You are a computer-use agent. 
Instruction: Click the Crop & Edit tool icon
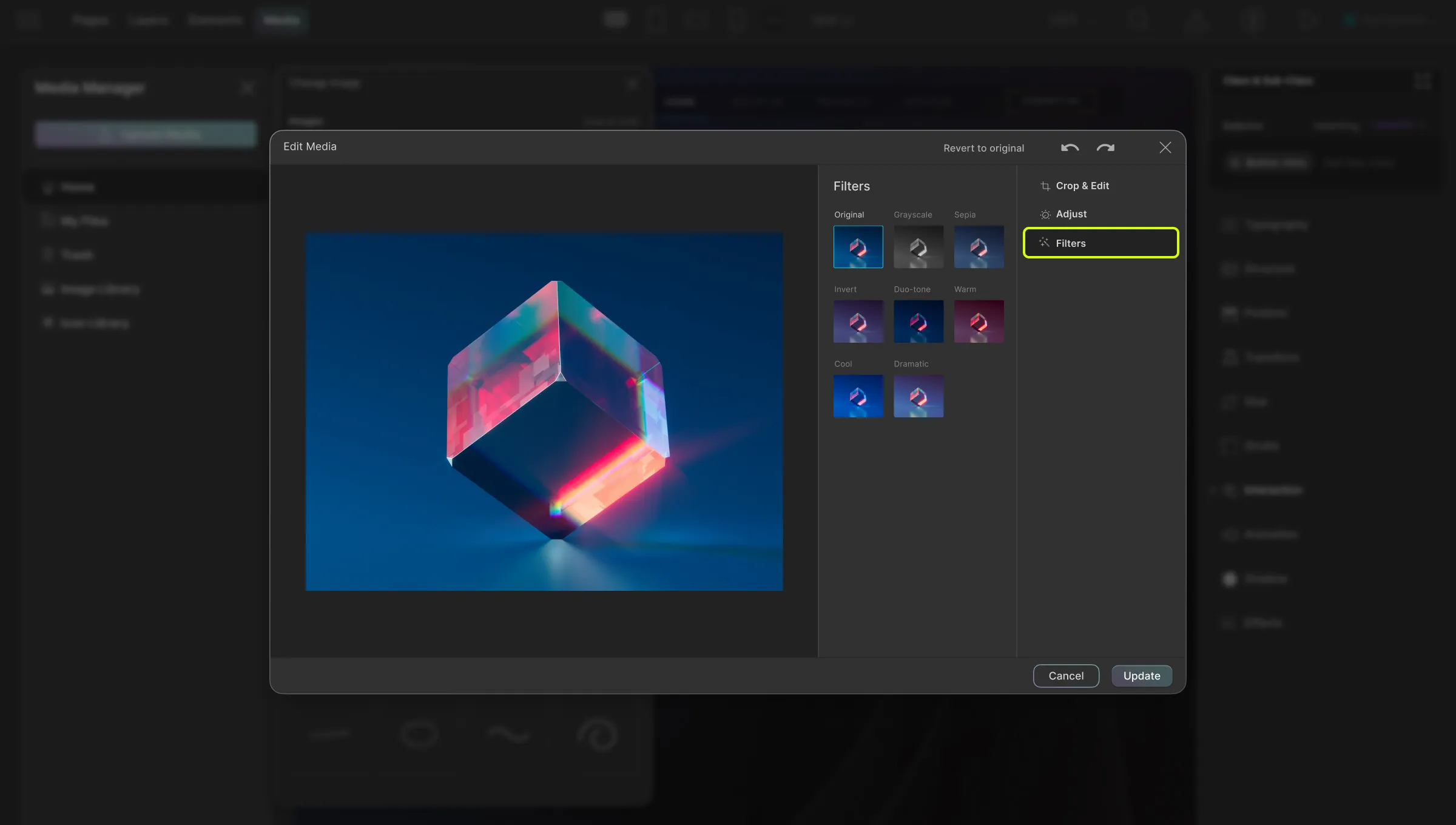pos(1045,186)
